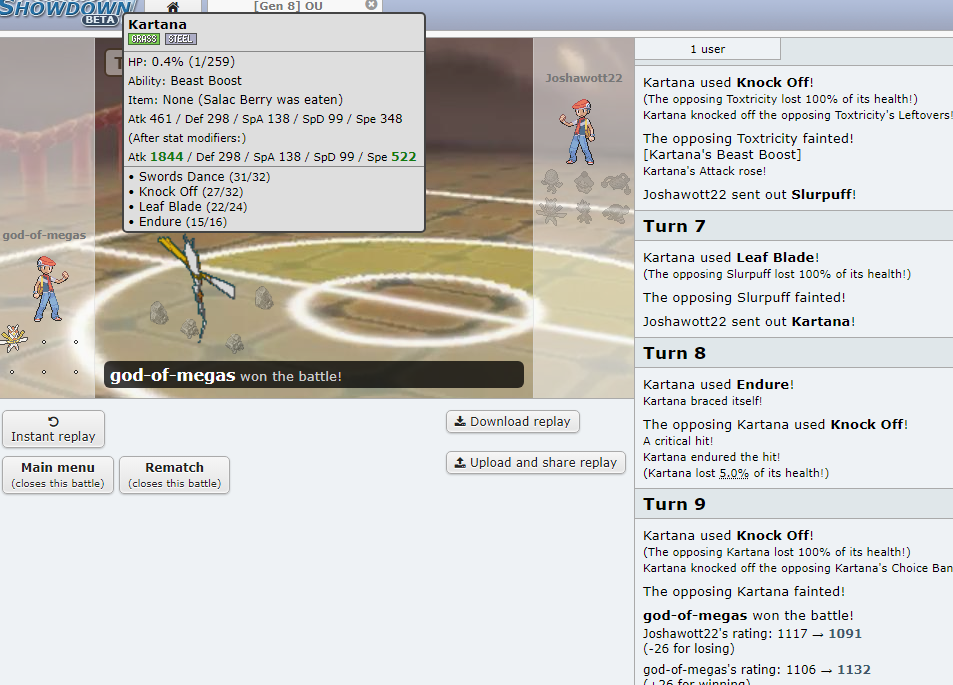
Task: Click the Pokémon Showdown BETA logo
Action: [66, 12]
